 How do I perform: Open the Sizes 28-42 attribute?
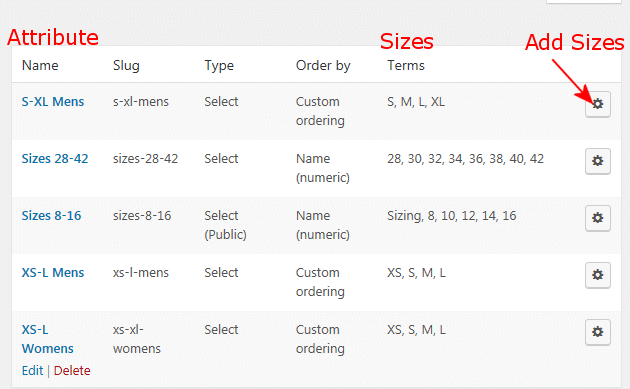(x=55, y=159)
